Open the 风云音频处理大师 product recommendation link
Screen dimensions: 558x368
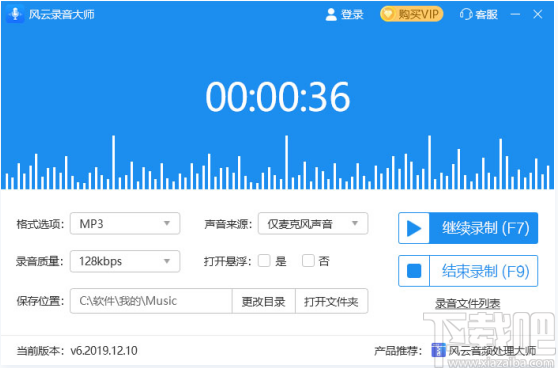pyautogui.click(x=484, y=351)
